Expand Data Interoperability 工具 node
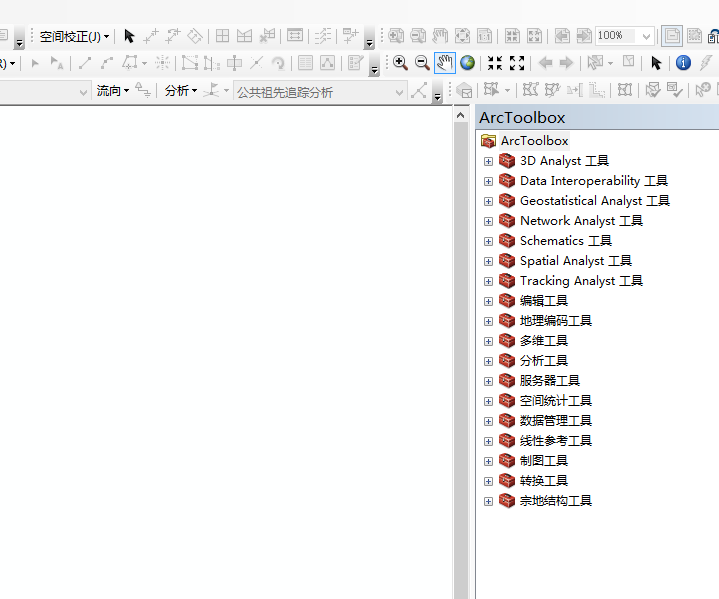Image resolution: width=719 pixels, height=599 pixels. [x=488, y=182]
